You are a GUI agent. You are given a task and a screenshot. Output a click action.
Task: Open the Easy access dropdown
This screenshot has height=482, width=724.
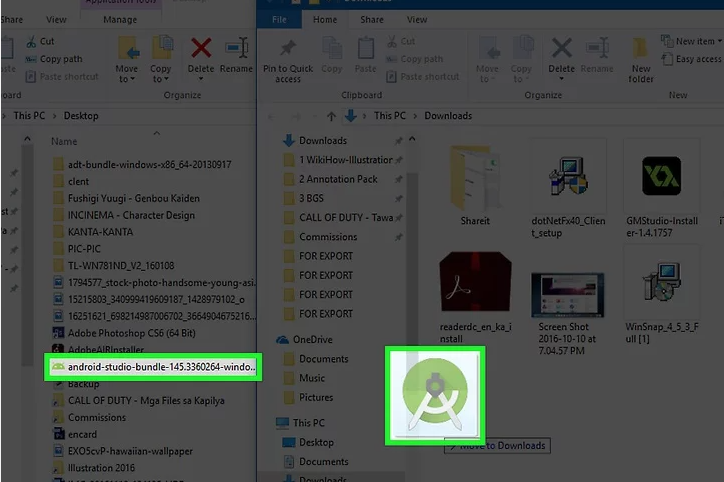click(696, 59)
